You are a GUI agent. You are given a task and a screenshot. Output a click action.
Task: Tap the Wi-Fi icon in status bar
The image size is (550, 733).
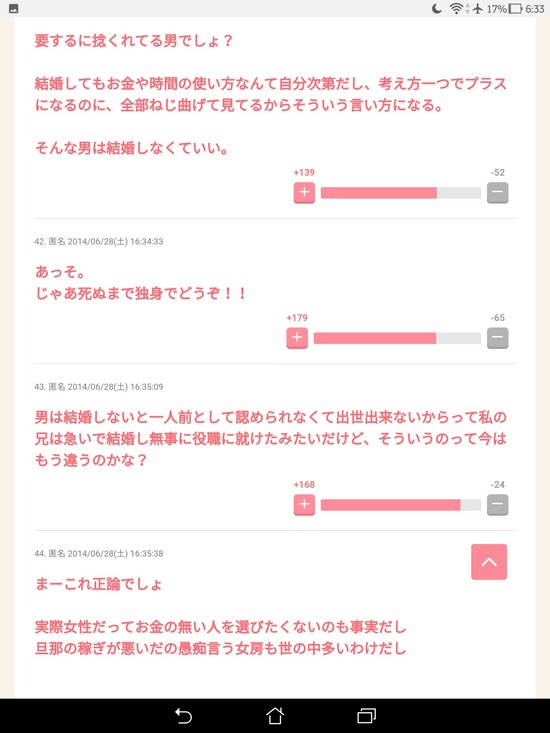click(x=456, y=9)
